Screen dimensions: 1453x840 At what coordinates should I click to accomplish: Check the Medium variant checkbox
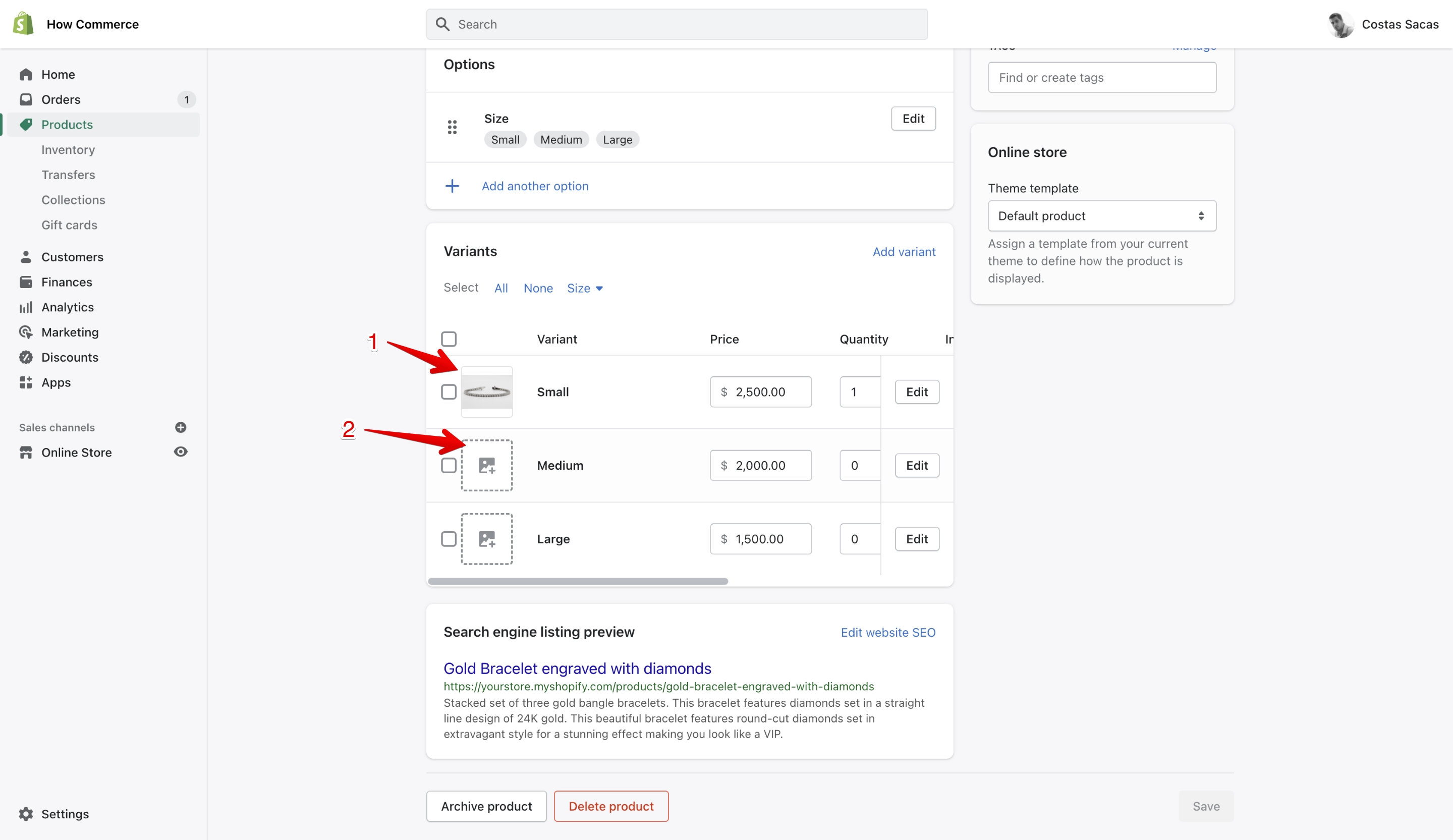point(449,465)
